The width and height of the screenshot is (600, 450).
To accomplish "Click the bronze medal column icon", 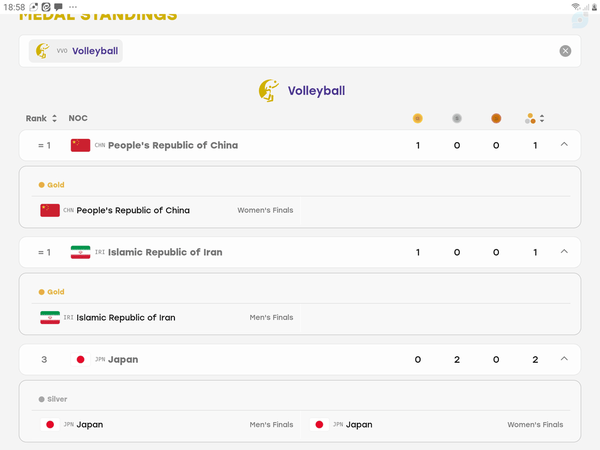I will (x=496, y=119).
